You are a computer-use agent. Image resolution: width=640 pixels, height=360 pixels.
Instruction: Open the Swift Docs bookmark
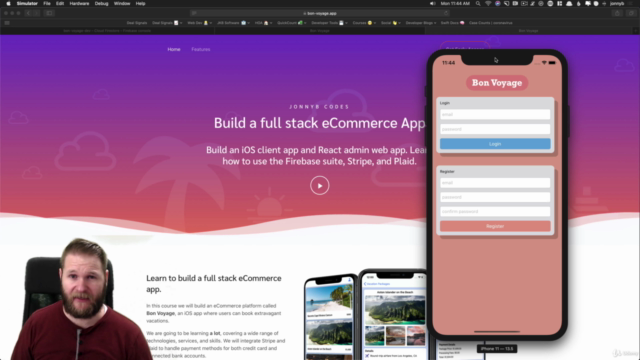452,23
